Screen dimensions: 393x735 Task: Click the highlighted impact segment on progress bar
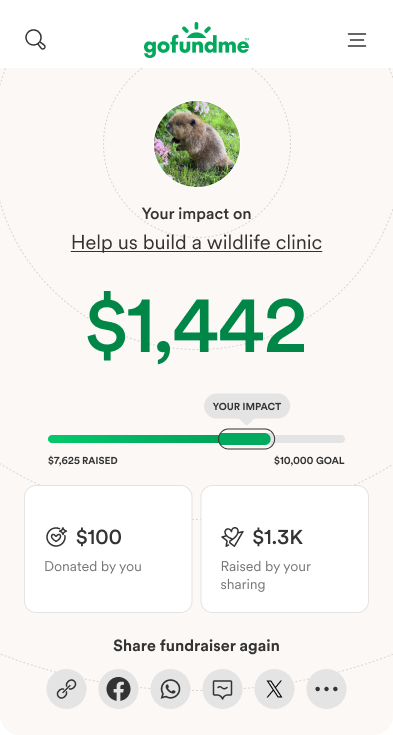coord(246,439)
